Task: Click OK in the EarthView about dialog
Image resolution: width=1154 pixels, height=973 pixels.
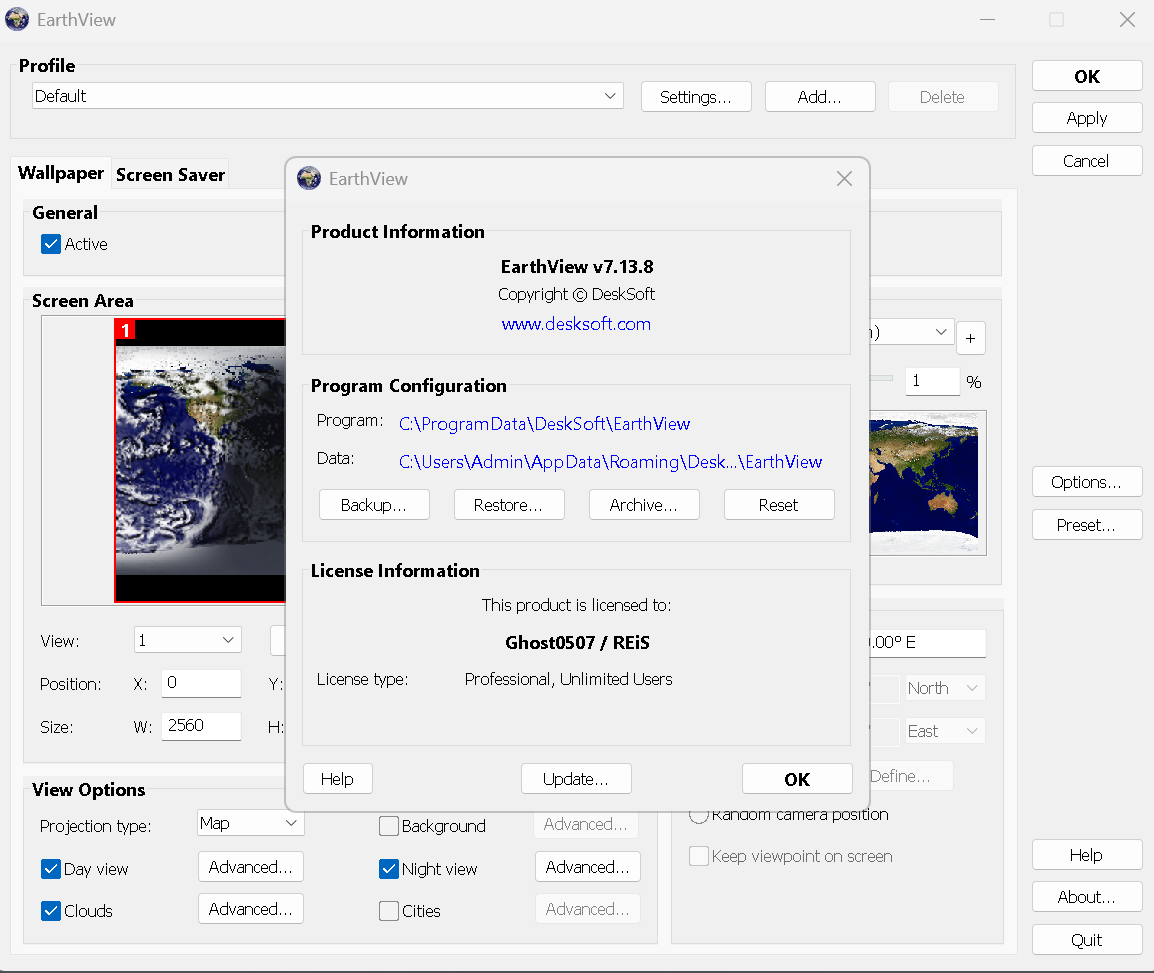Action: pos(797,779)
